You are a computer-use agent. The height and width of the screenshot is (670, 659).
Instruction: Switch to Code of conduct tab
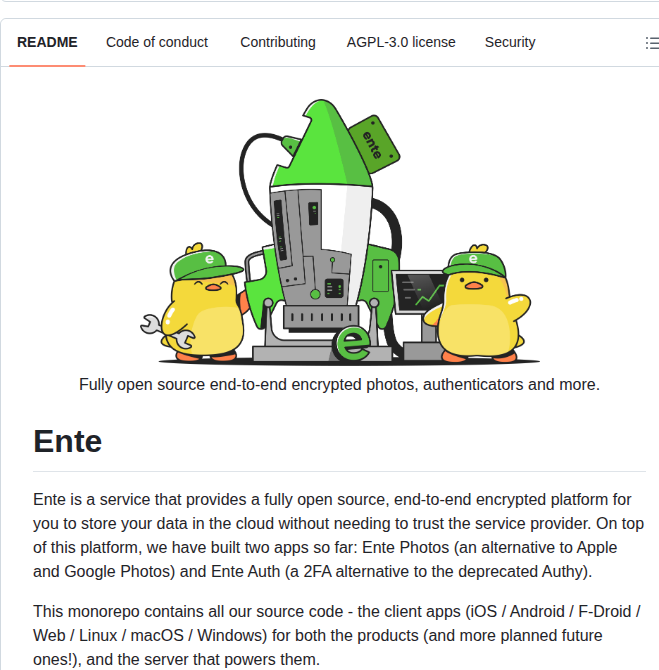click(x=157, y=42)
